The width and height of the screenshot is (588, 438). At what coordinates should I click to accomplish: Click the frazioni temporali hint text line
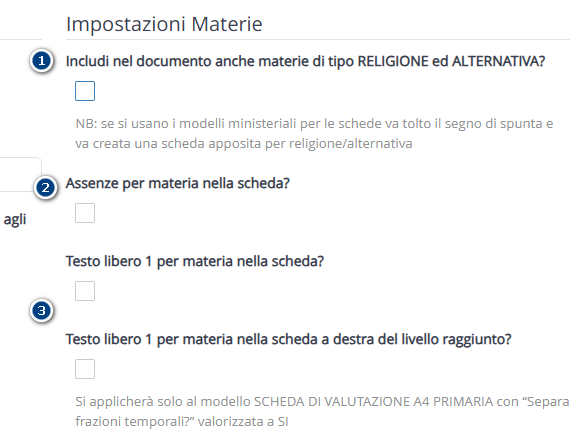click(182, 422)
